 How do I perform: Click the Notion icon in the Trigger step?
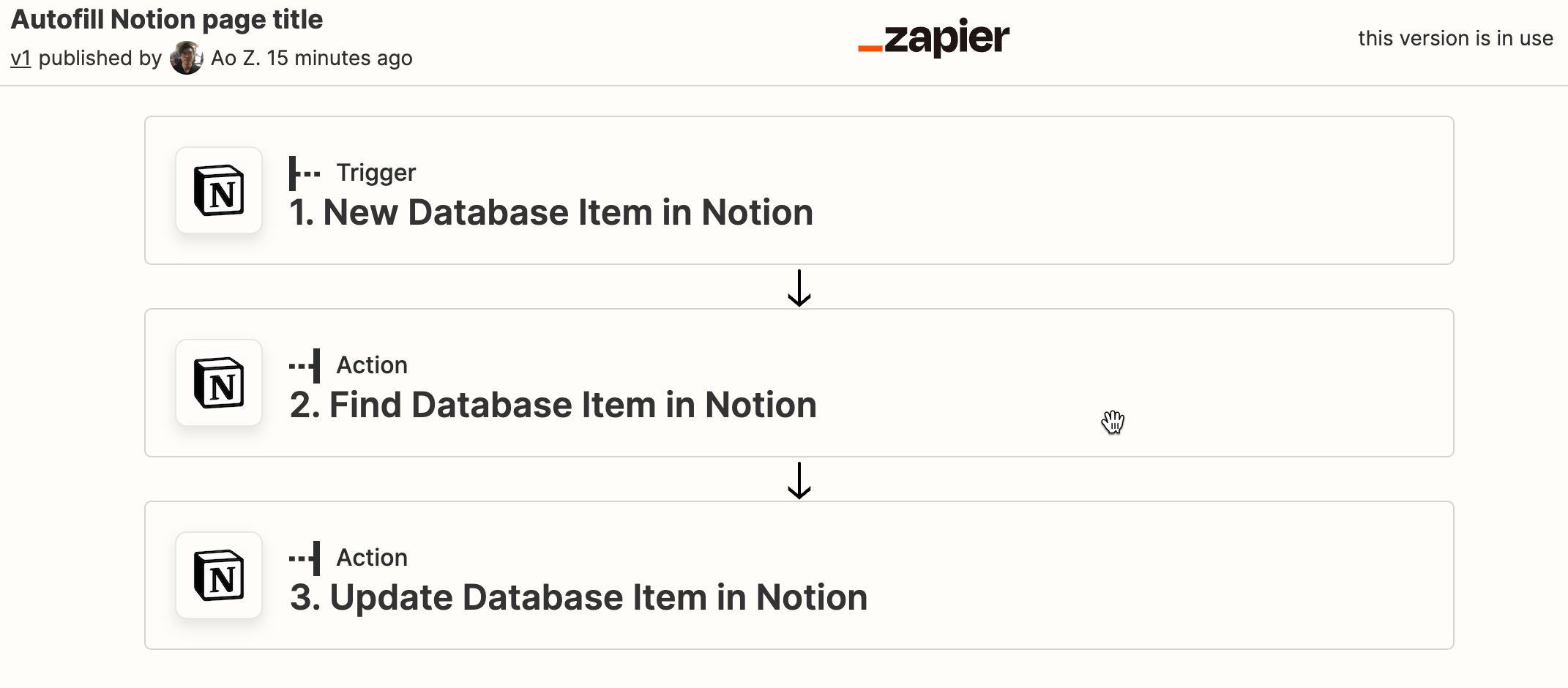[x=219, y=190]
